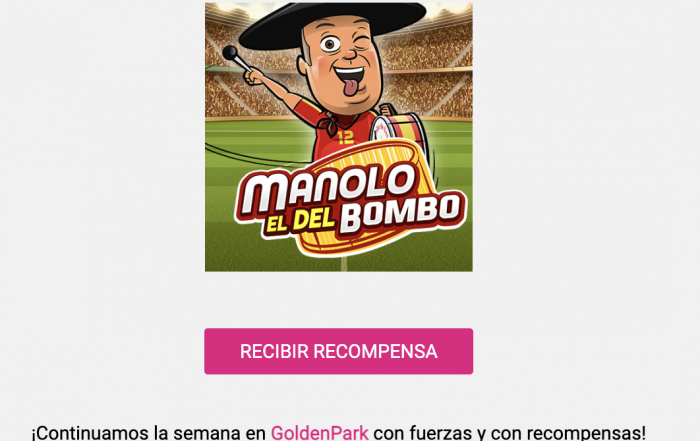Click the yellow EL DEL logo text
Screen dimensions: 700x441
tap(300, 220)
